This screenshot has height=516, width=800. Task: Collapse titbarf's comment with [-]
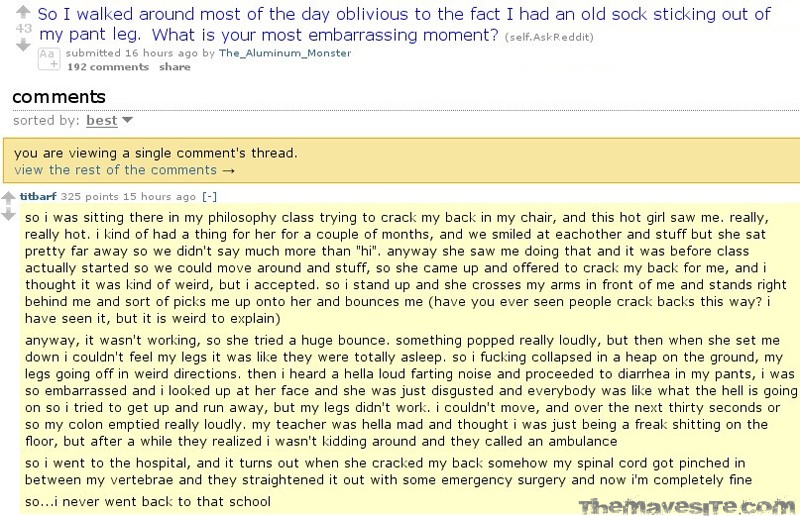tap(209, 196)
